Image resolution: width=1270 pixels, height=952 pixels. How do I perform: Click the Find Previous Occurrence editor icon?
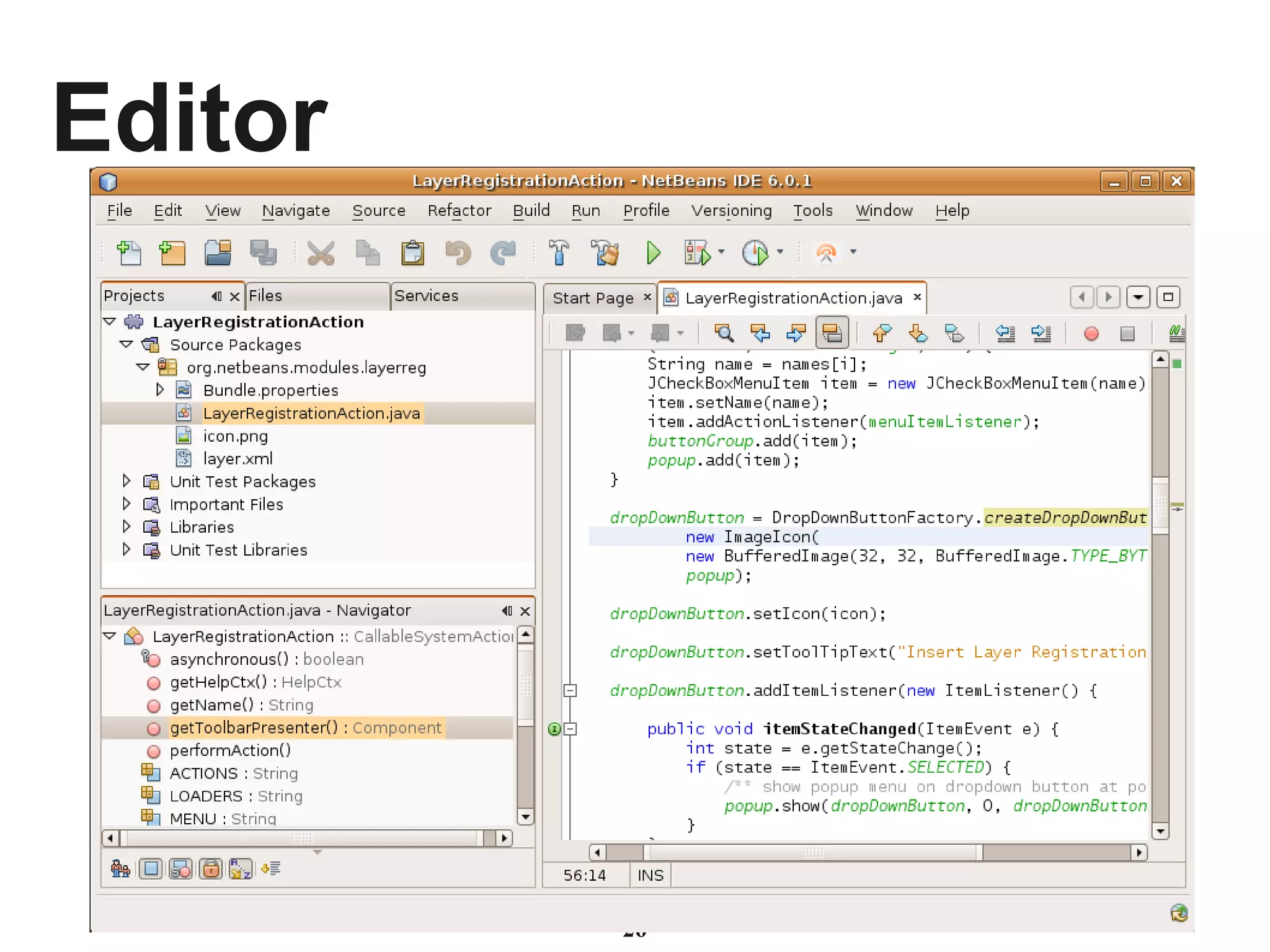(760, 333)
